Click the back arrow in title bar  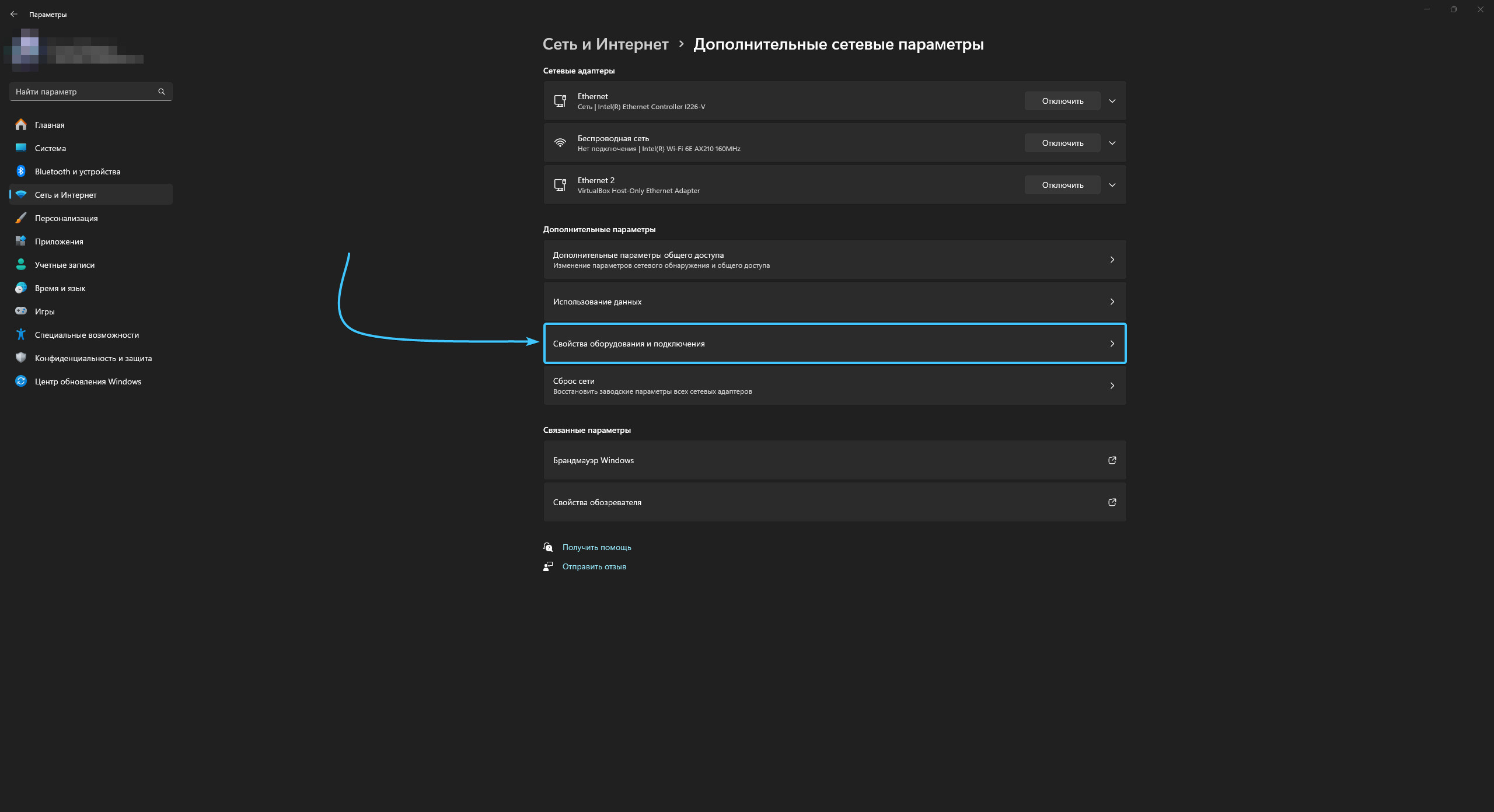pos(14,14)
